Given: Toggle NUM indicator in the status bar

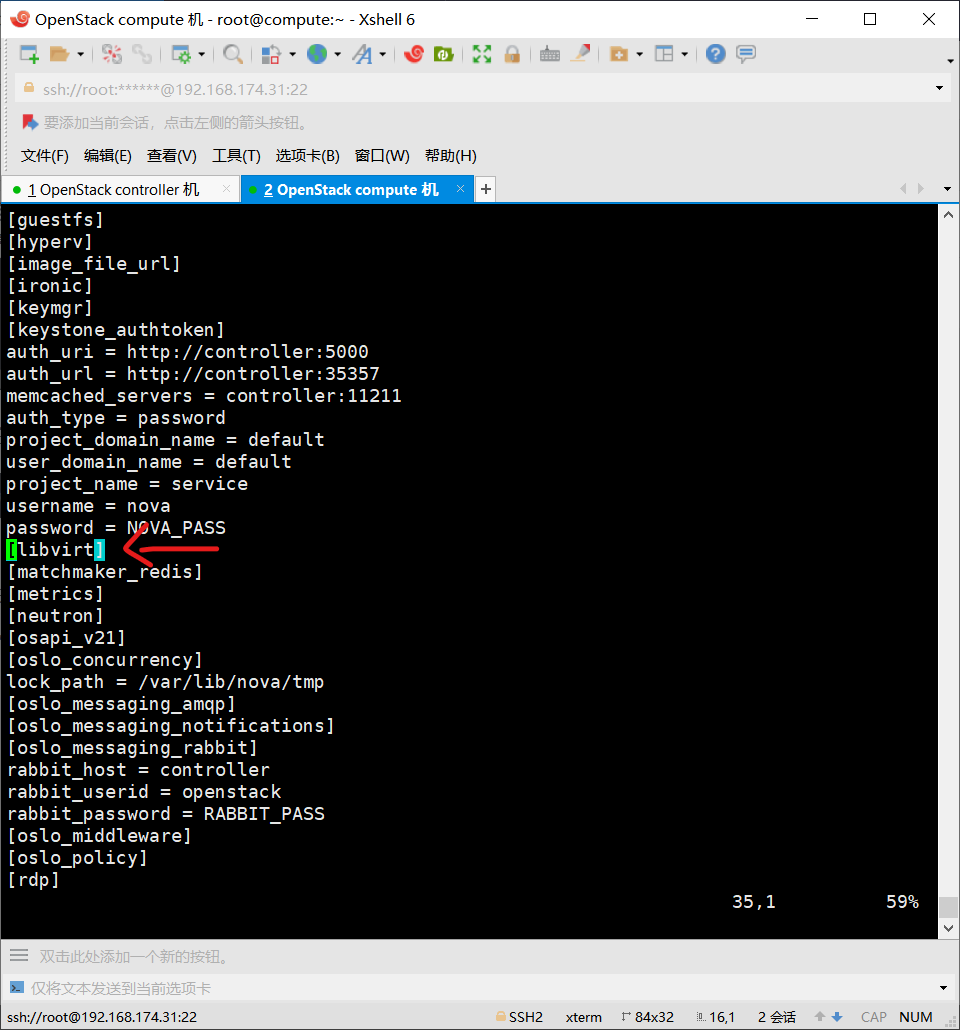Looking at the screenshot, I should pyautogui.click(x=915, y=1016).
